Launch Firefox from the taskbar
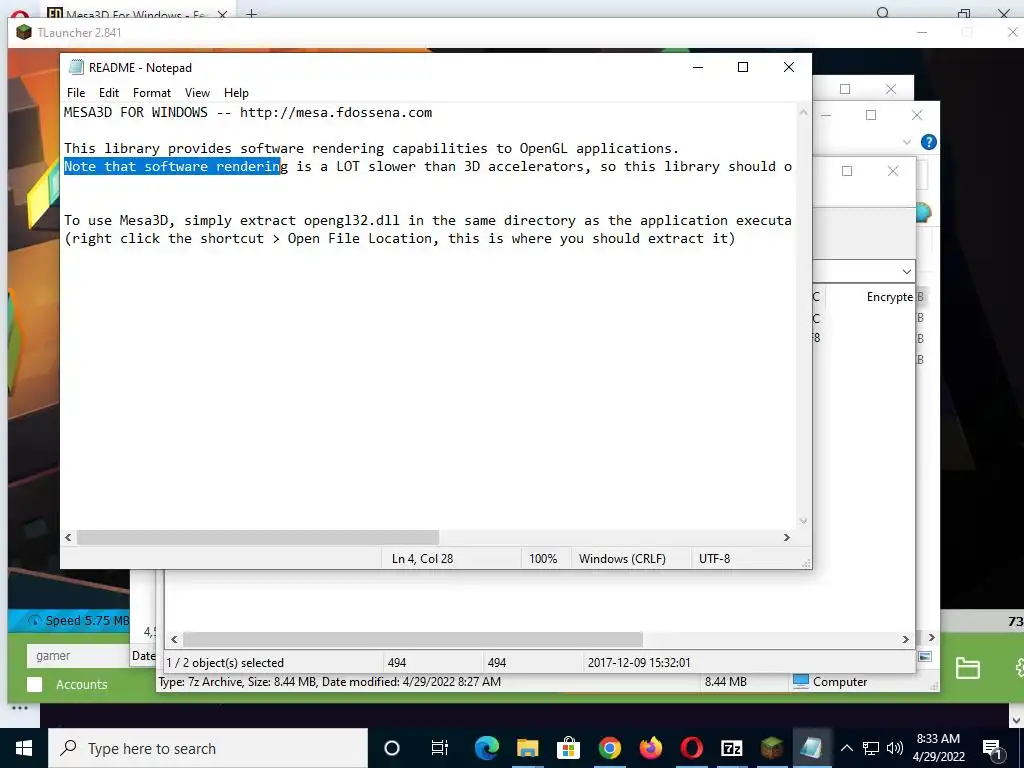This screenshot has height=768, width=1024. point(650,748)
